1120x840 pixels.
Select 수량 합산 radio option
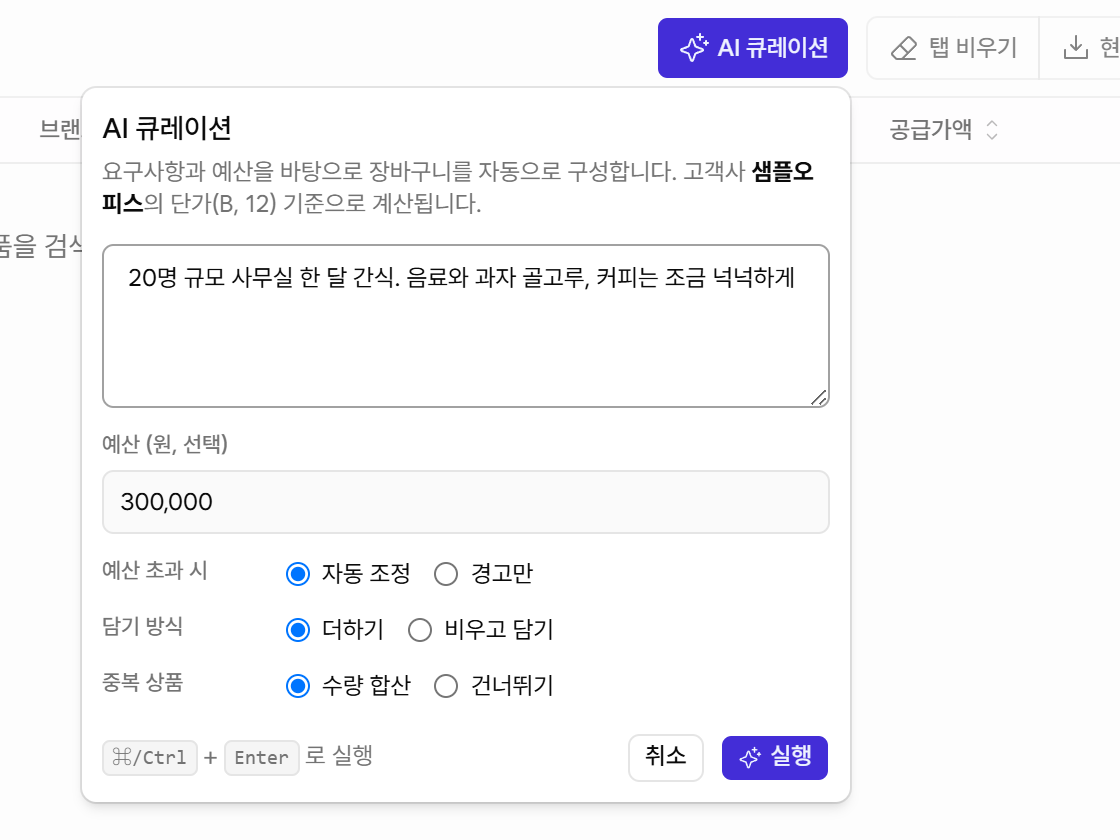pyautogui.click(x=298, y=686)
